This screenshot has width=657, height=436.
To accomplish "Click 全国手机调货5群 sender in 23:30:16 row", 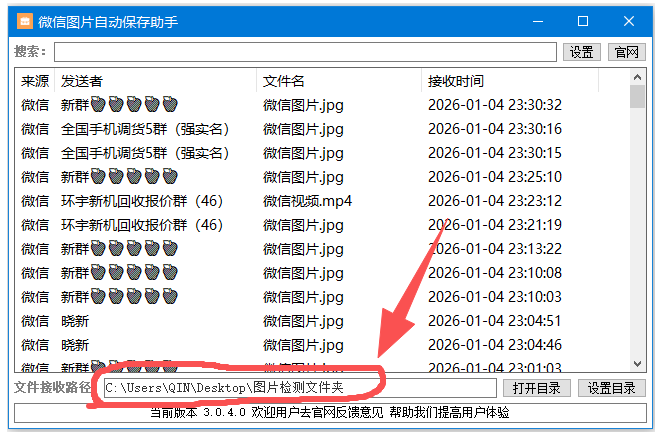I will [x=145, y=129].
